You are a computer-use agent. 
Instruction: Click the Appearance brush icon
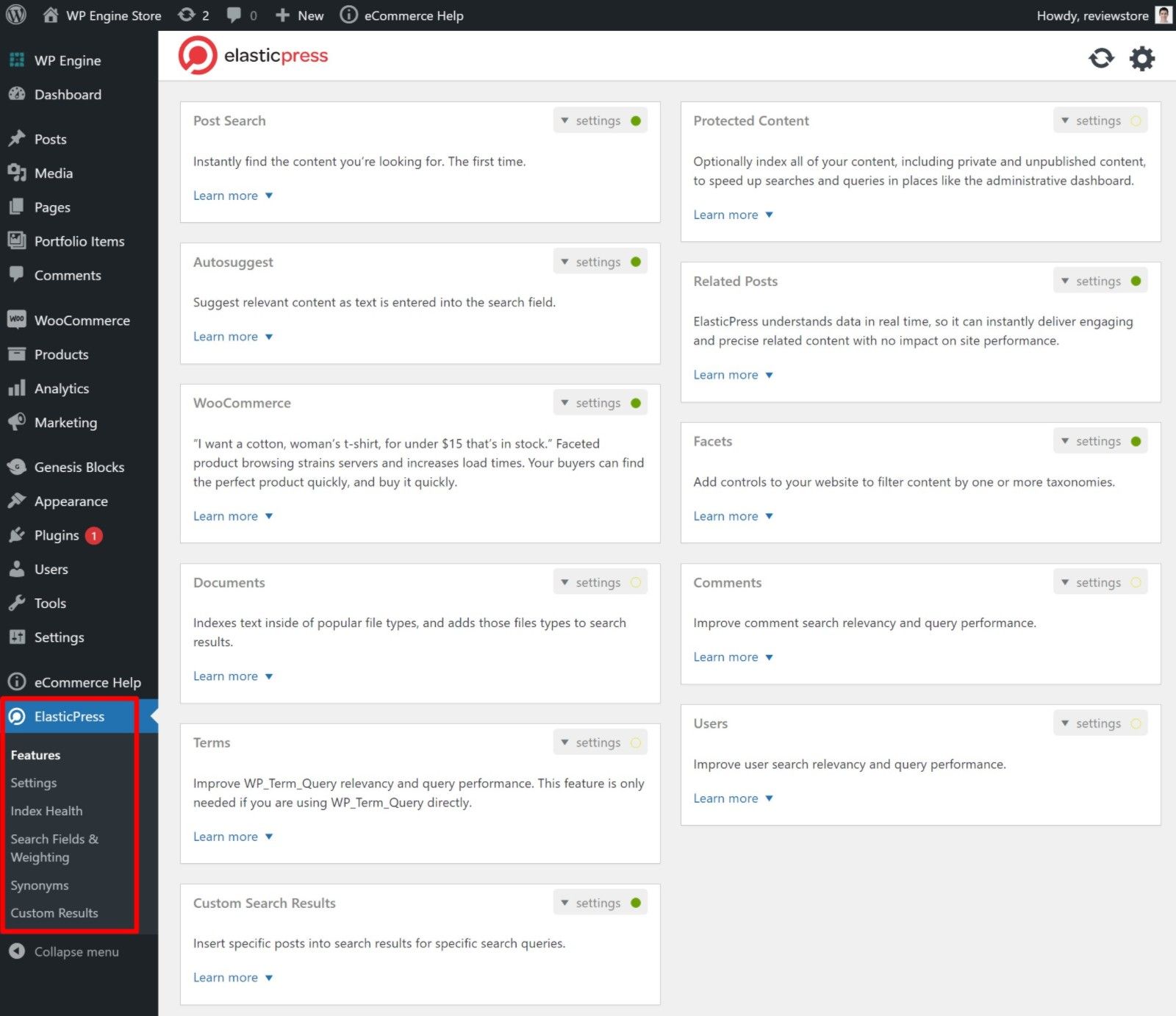tap(17, 501)
